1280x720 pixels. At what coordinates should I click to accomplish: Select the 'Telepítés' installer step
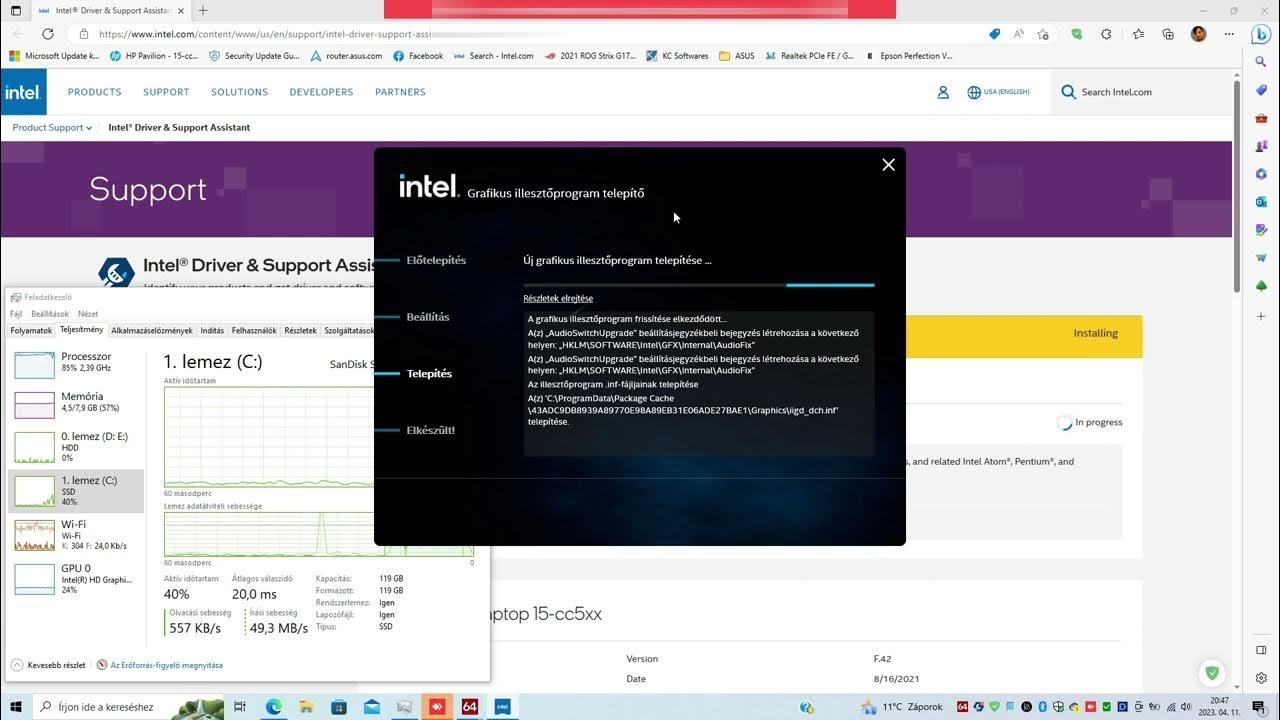(429, 374)
